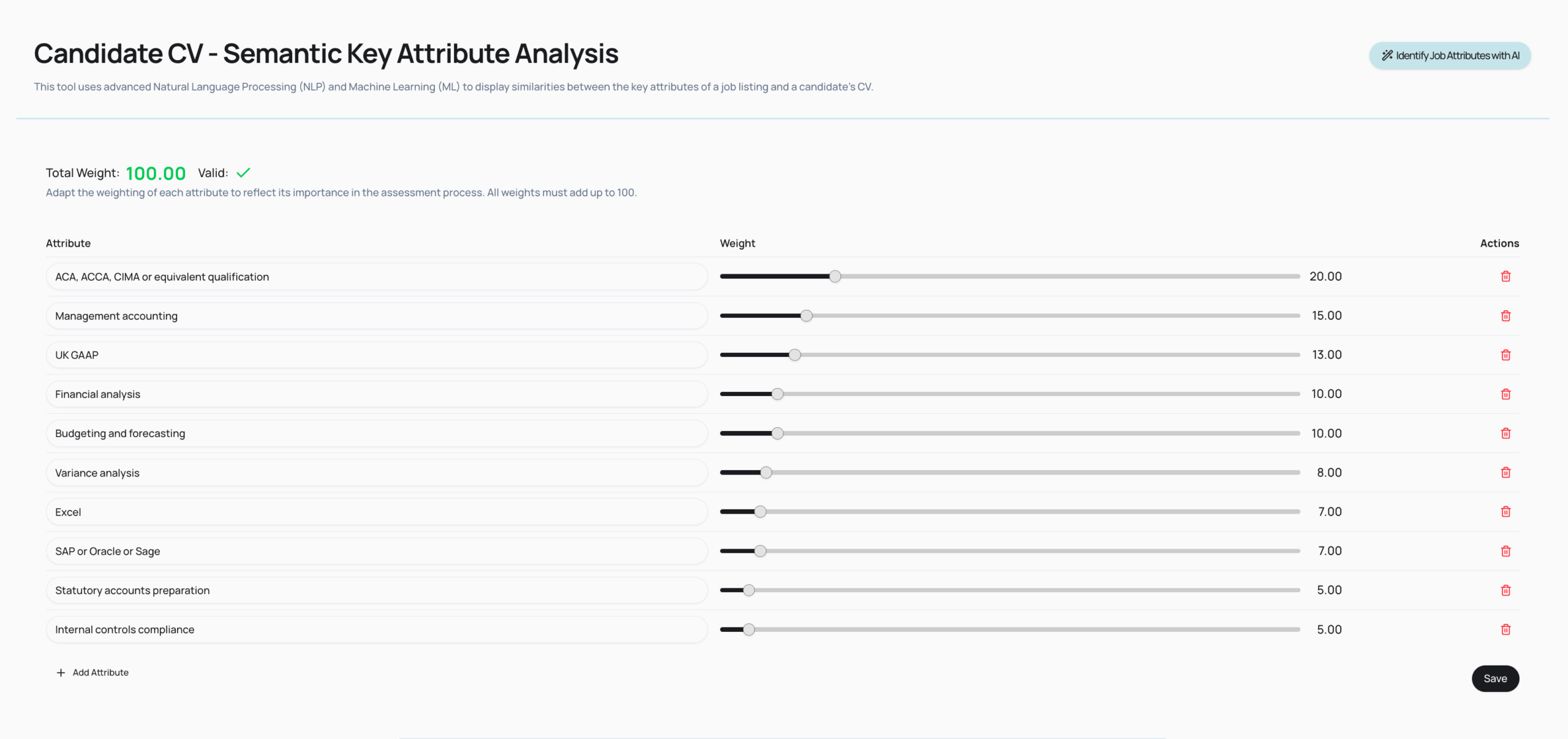Add a new attribute row

click(92, 672)
